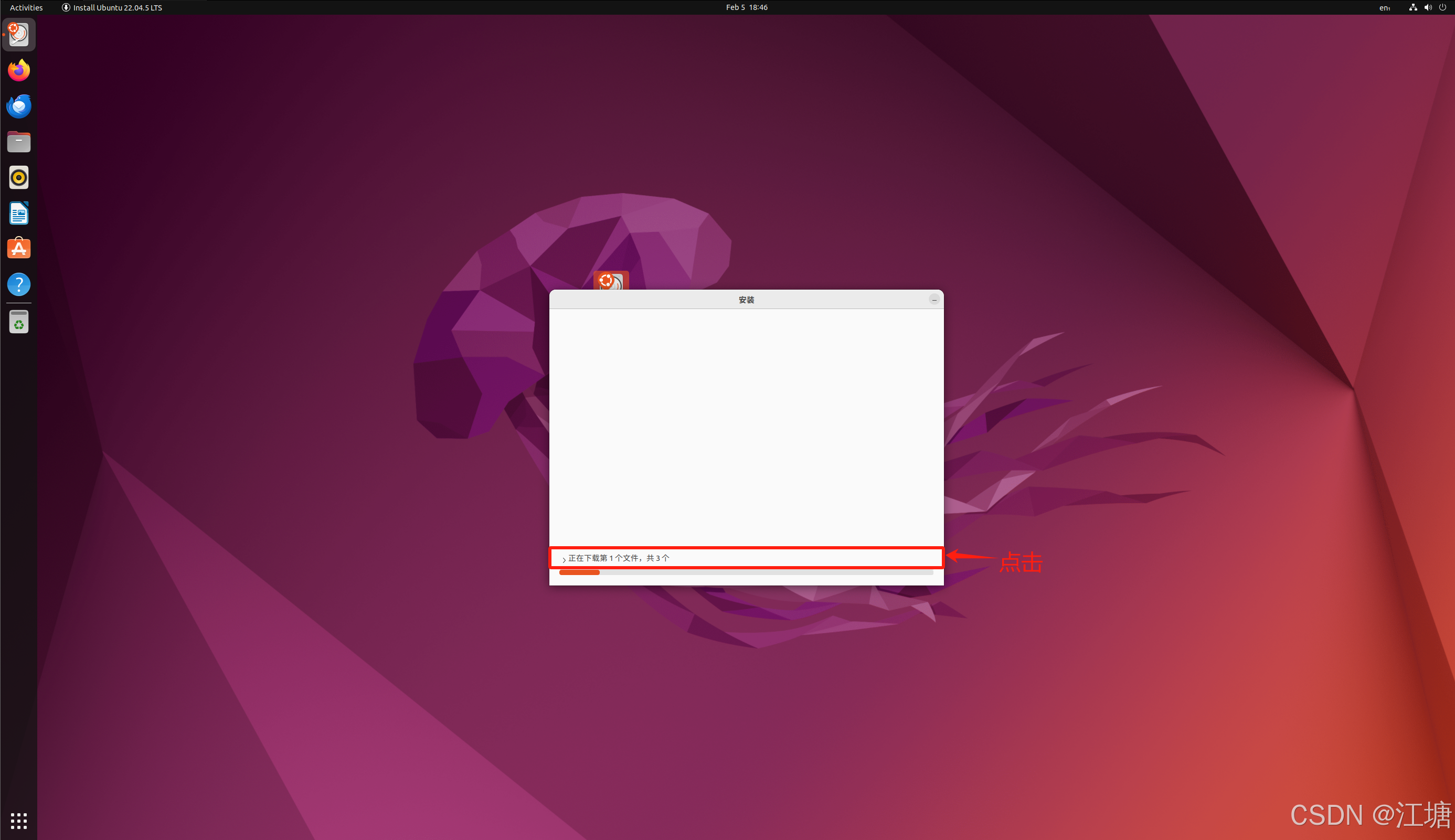Open the Activities overview
The height and width of the screenshot is (840, 1455).
coord(26,7)
